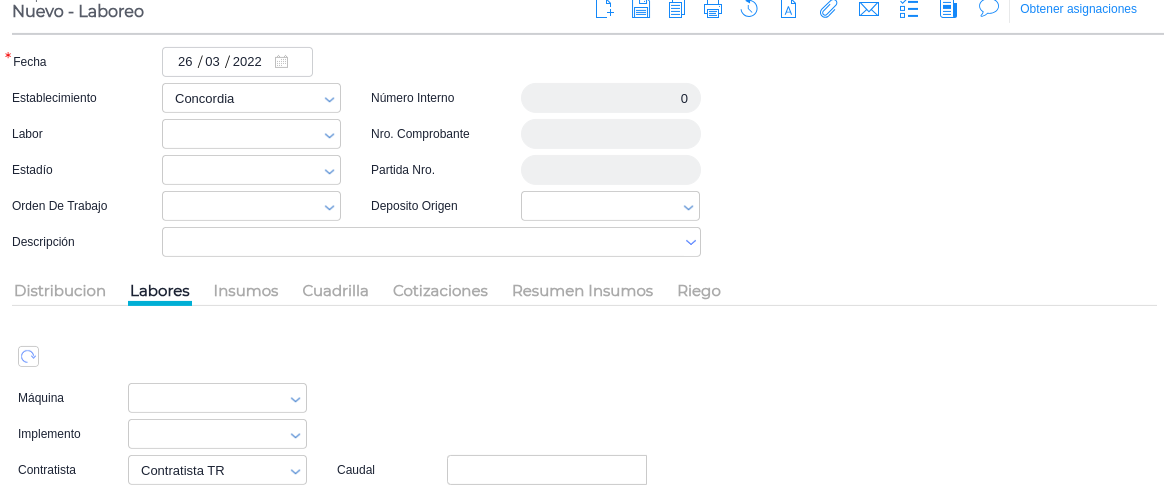Click into the Caudal input field
The height and width of the screenshot is (497, 1164).
point(547,470)
